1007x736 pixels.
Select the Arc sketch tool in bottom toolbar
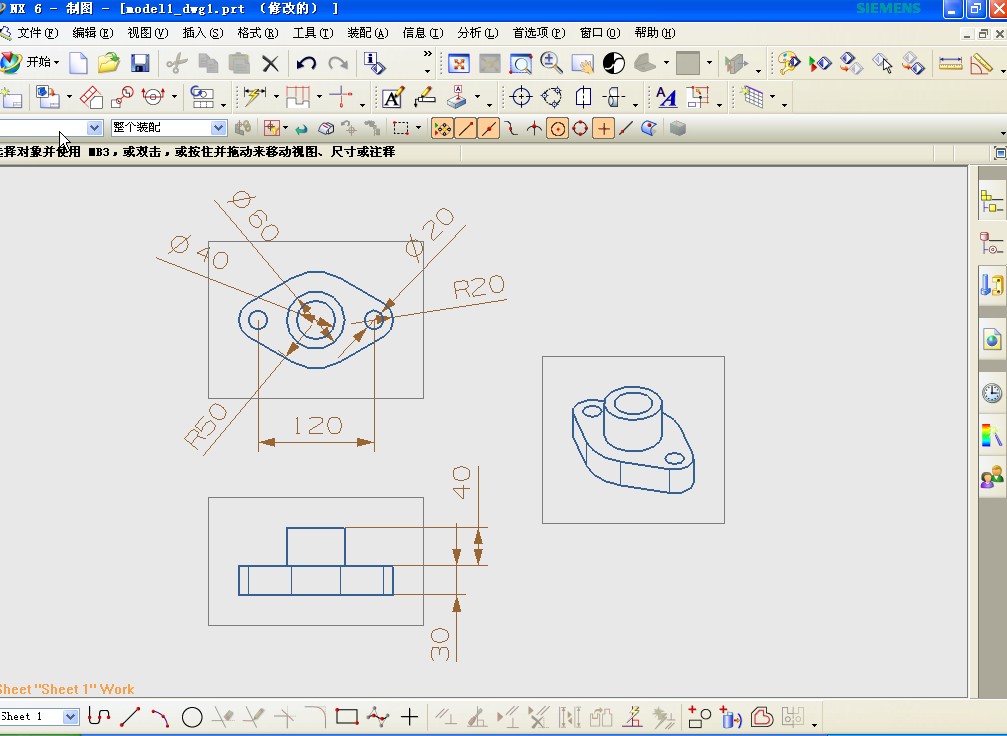point(161,717)
